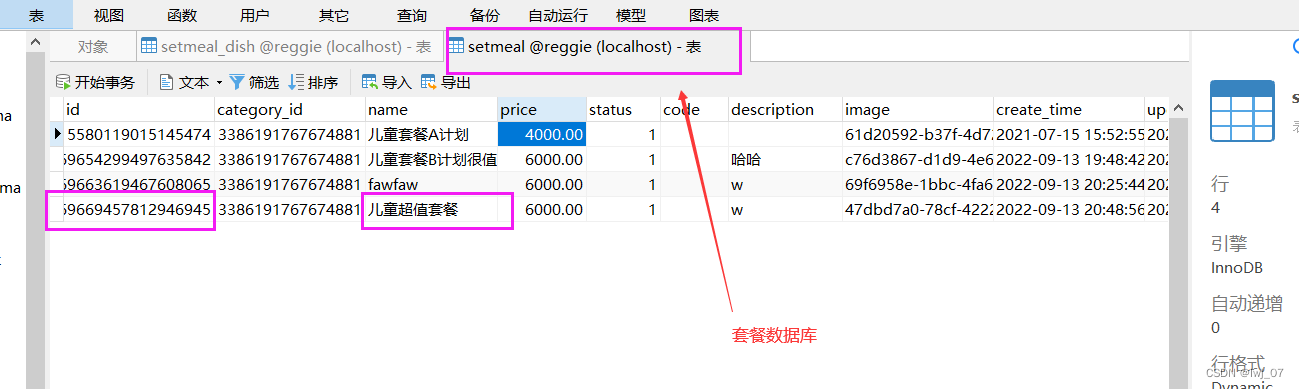The width and height of the screenshot is (1299, 389).
Task: Click the 自动递增 auto increment label
Action: coord(1247,304)
